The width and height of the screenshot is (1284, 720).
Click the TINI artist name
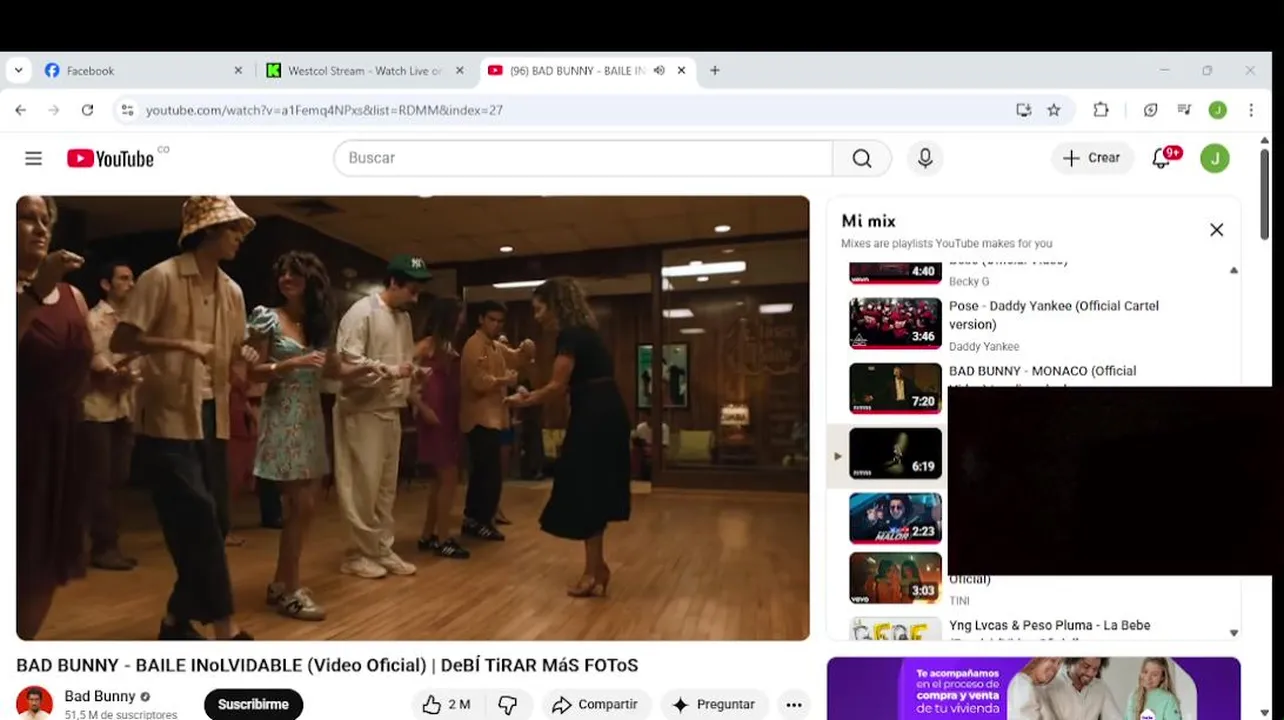959,601
